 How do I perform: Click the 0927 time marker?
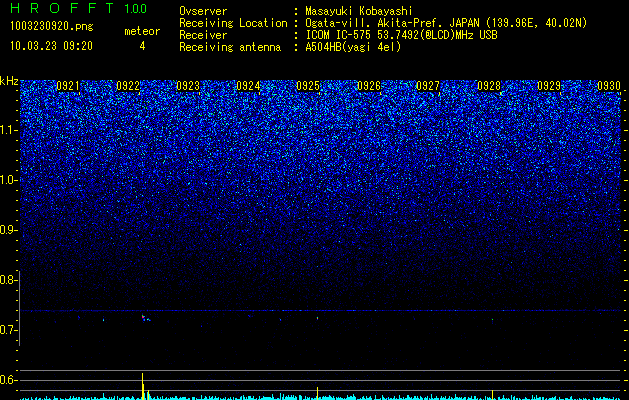[428, 86]
